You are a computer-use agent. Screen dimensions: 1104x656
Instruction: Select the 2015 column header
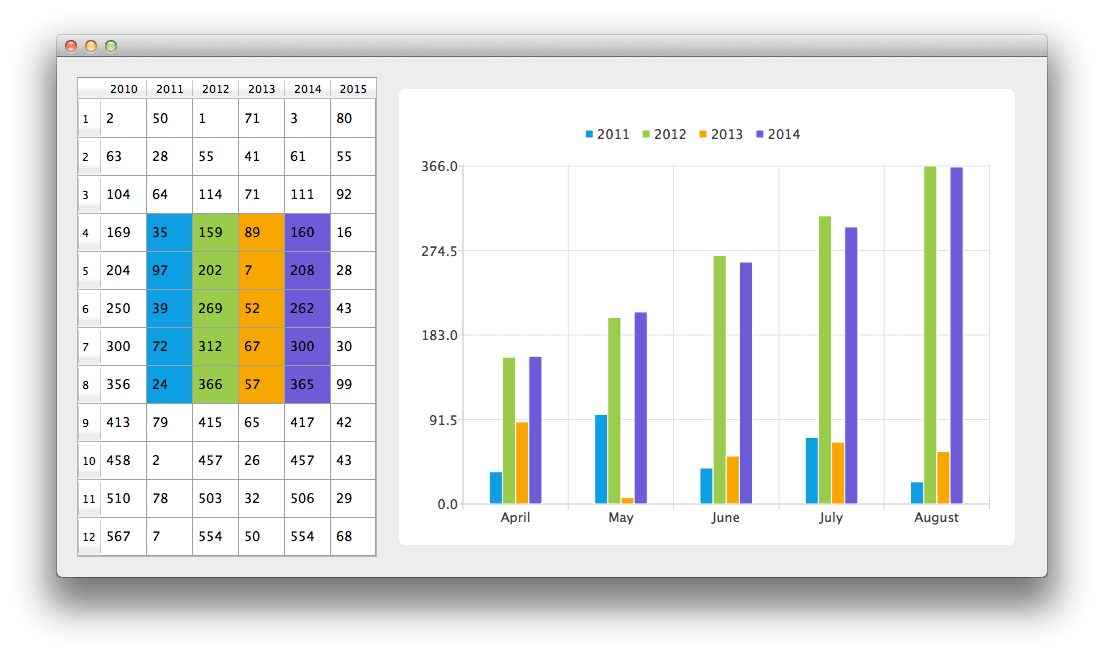(x=353, y=89)
